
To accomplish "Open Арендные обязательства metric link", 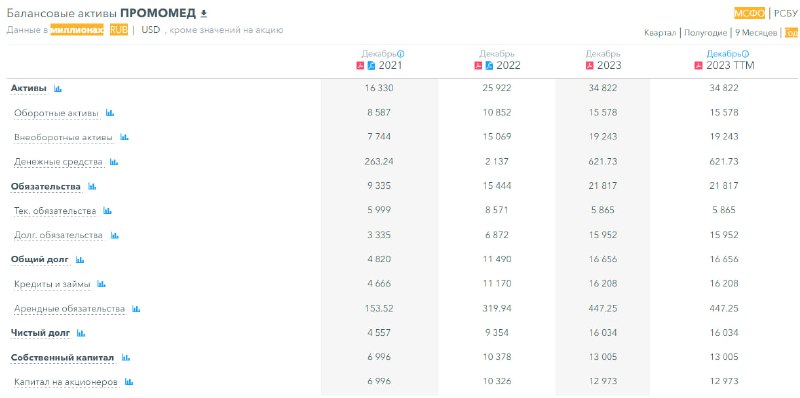I will 69,309.
